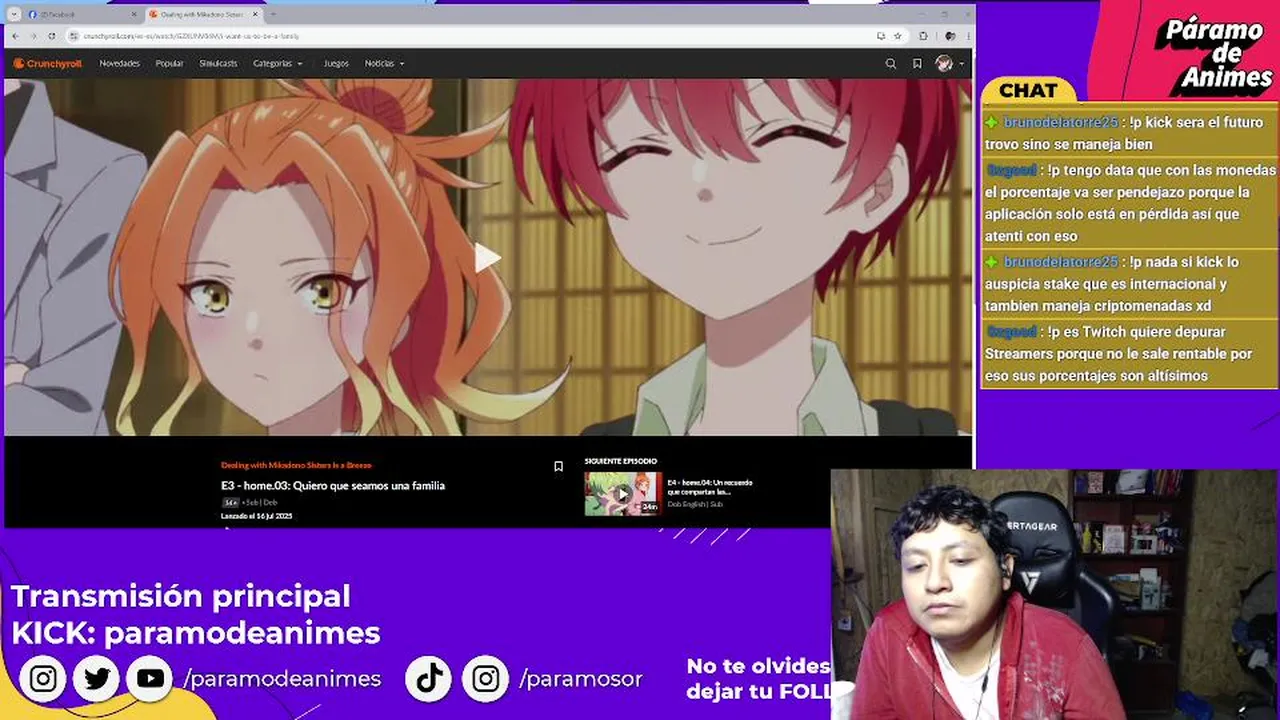This screenshot has width=1280, height=720.
Task: Expand the Categorías dropdown
Action: 277,63
